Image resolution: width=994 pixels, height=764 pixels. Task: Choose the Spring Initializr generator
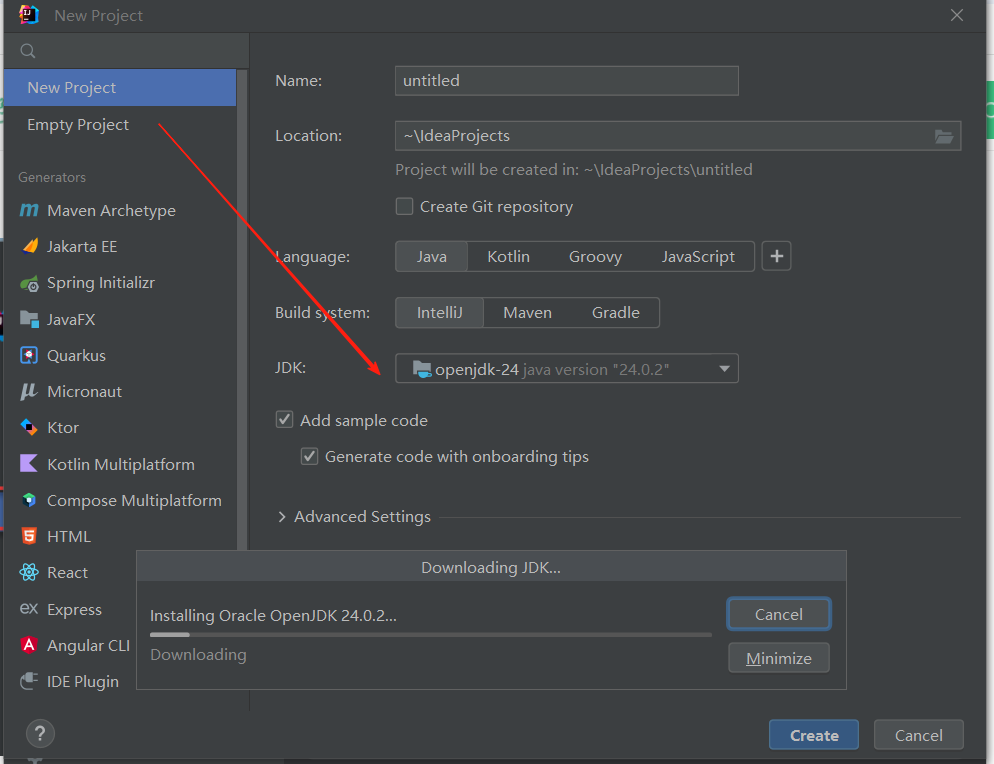(x=120, y=283)
